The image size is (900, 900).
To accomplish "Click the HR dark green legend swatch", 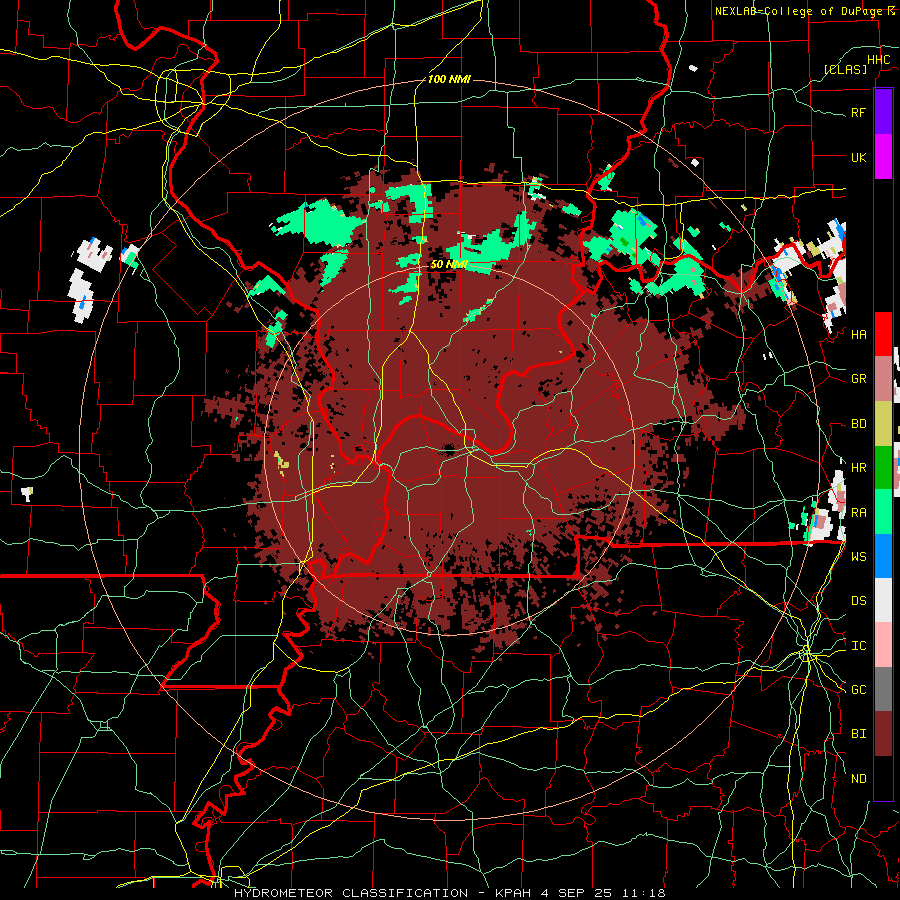I will (883, 468).
